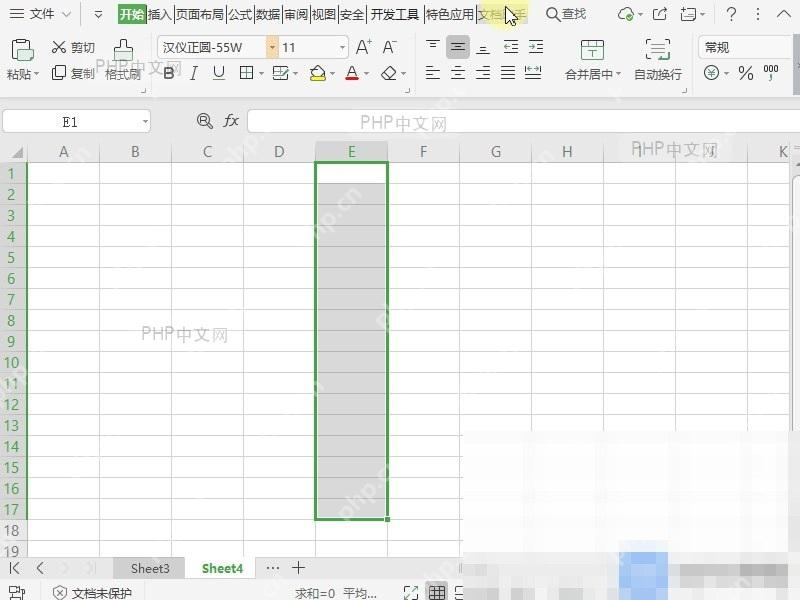This screenshot has width=800, height=600.
Task: Expand the 合并居中 dropdown arrow
Action: point(618,74)
